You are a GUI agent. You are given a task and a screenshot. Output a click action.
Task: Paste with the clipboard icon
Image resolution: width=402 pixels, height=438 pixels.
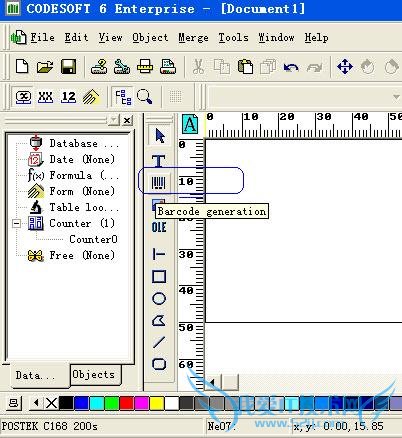245,66
